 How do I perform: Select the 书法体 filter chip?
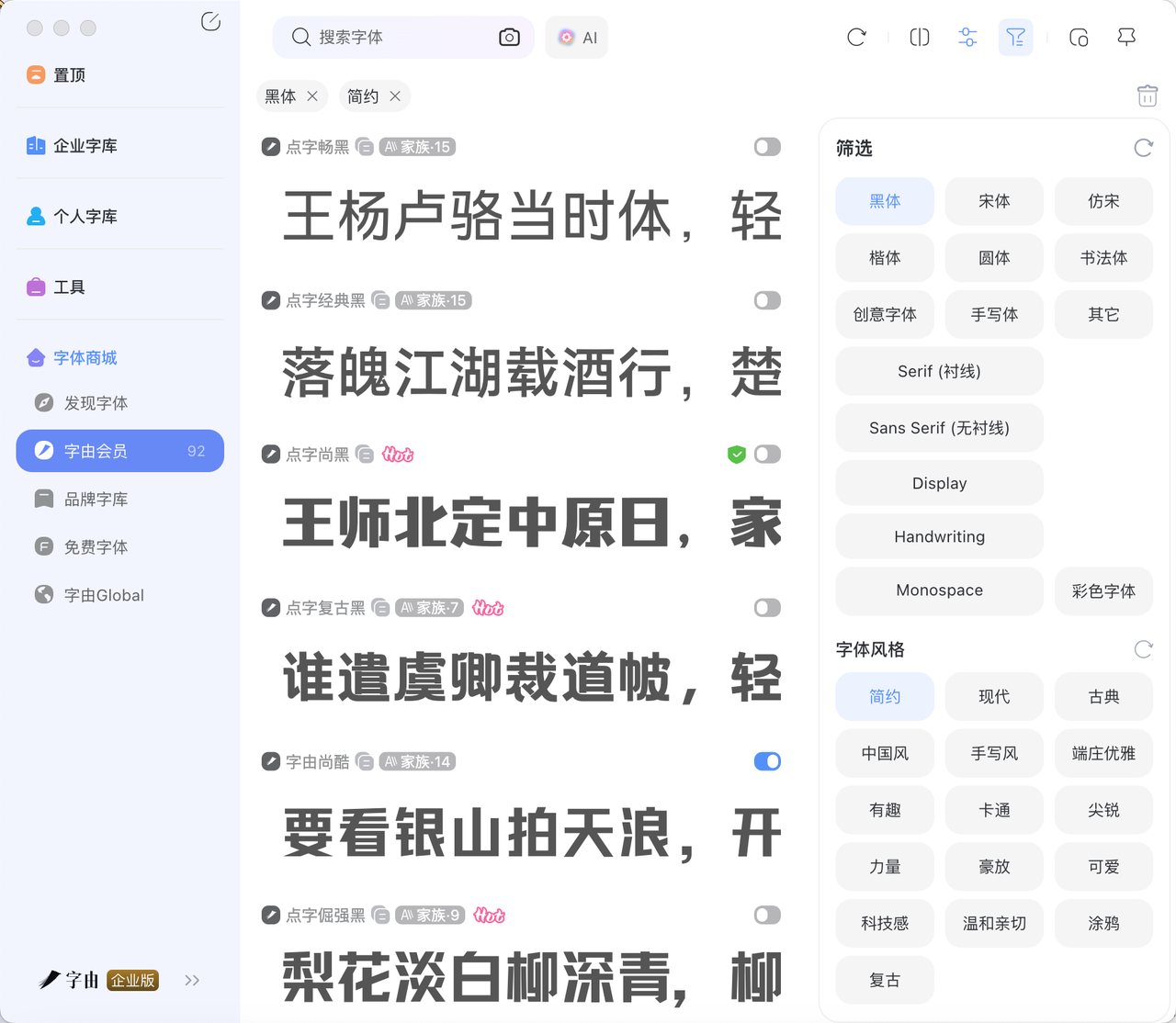pyautogui.click(x=1103, y=258)
